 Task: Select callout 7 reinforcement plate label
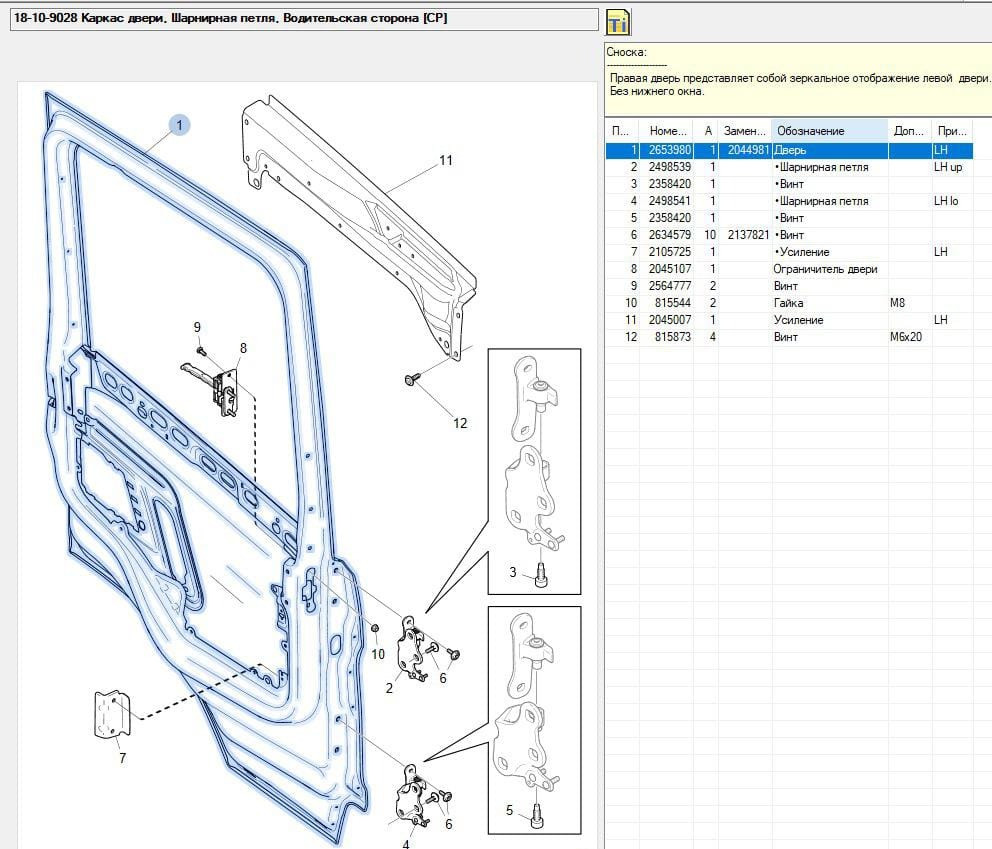(122, 758)
